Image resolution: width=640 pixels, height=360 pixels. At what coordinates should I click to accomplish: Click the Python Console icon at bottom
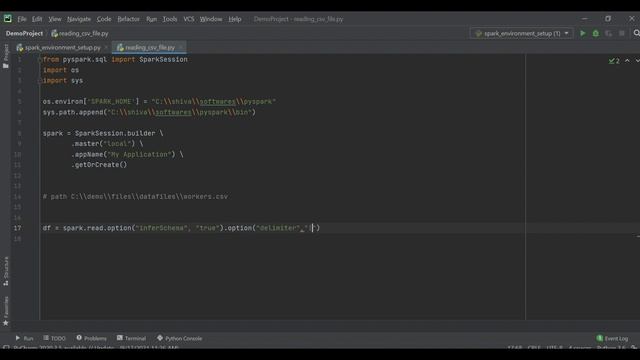point(160,338)
